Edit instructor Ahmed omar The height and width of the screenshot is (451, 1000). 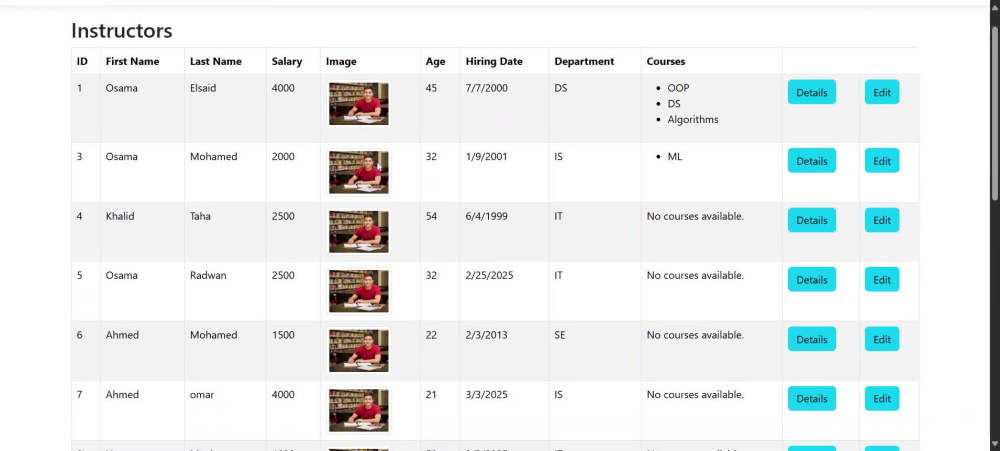click(x=881, y=399)
